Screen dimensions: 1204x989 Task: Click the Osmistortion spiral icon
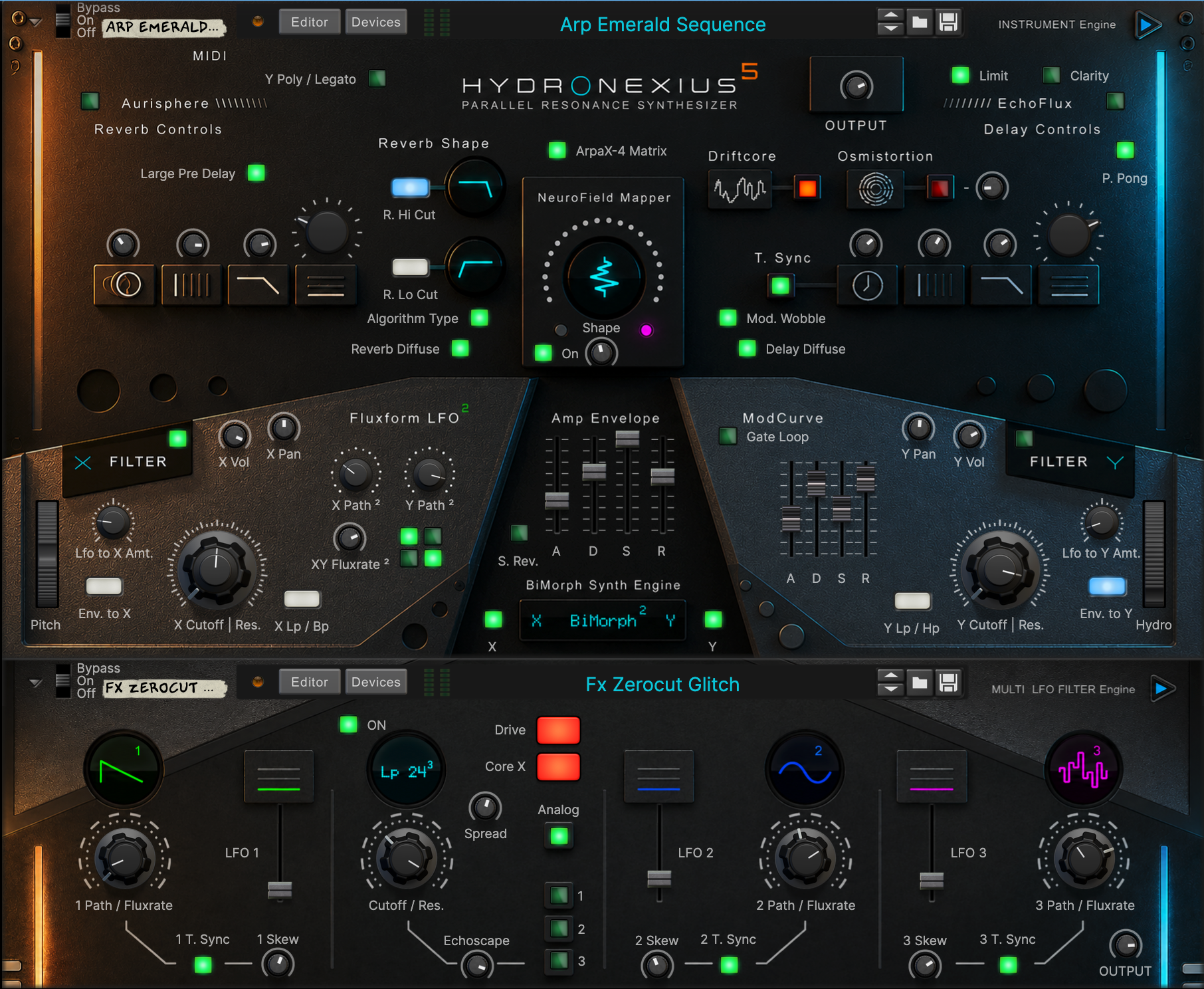875,189
